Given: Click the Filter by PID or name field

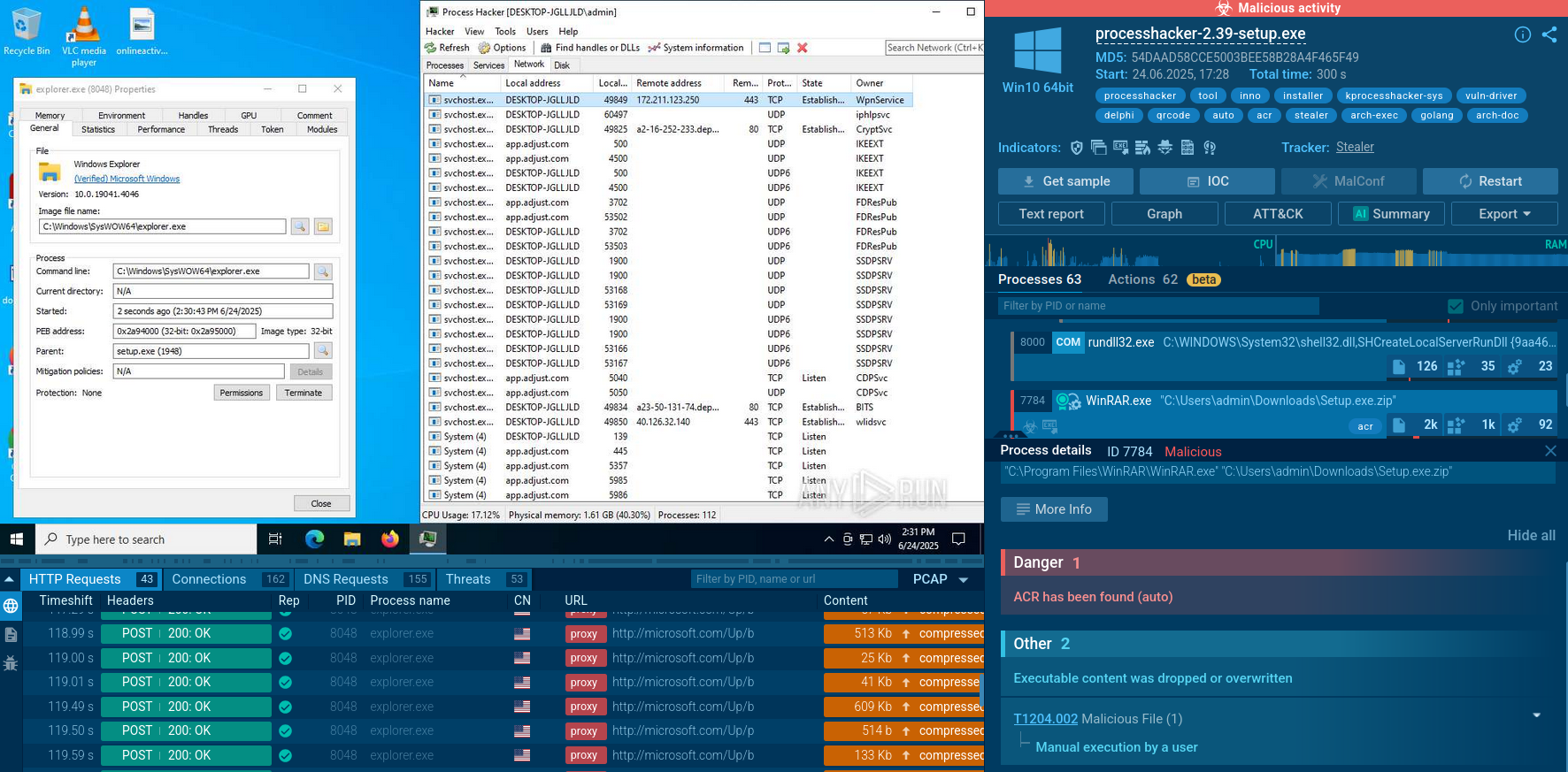Looking at the screenshot, I should click(x=1157, y=306).
